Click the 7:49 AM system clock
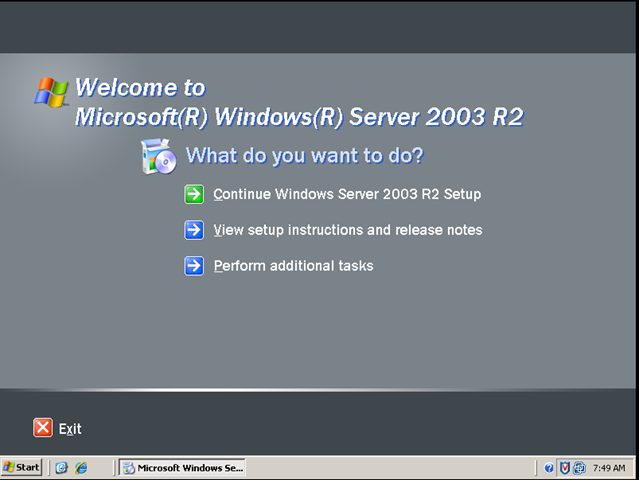639x480 pixels. [x=608, y=468]
